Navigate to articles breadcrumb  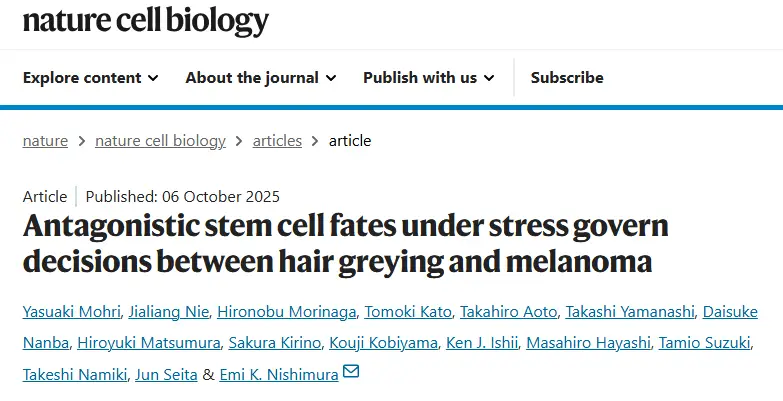coord(277,141)
